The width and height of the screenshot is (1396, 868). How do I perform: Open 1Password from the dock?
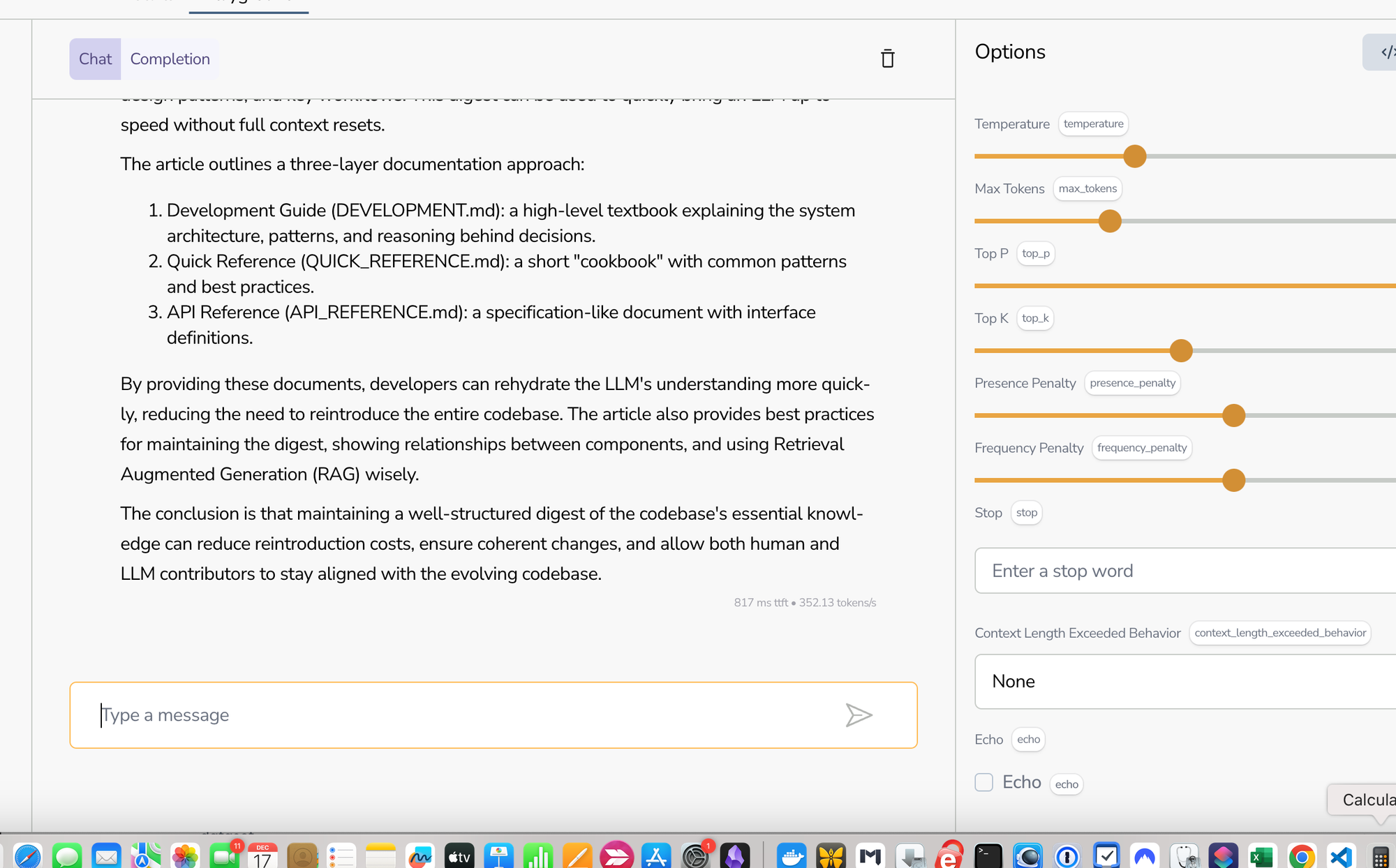(1067, 855)
